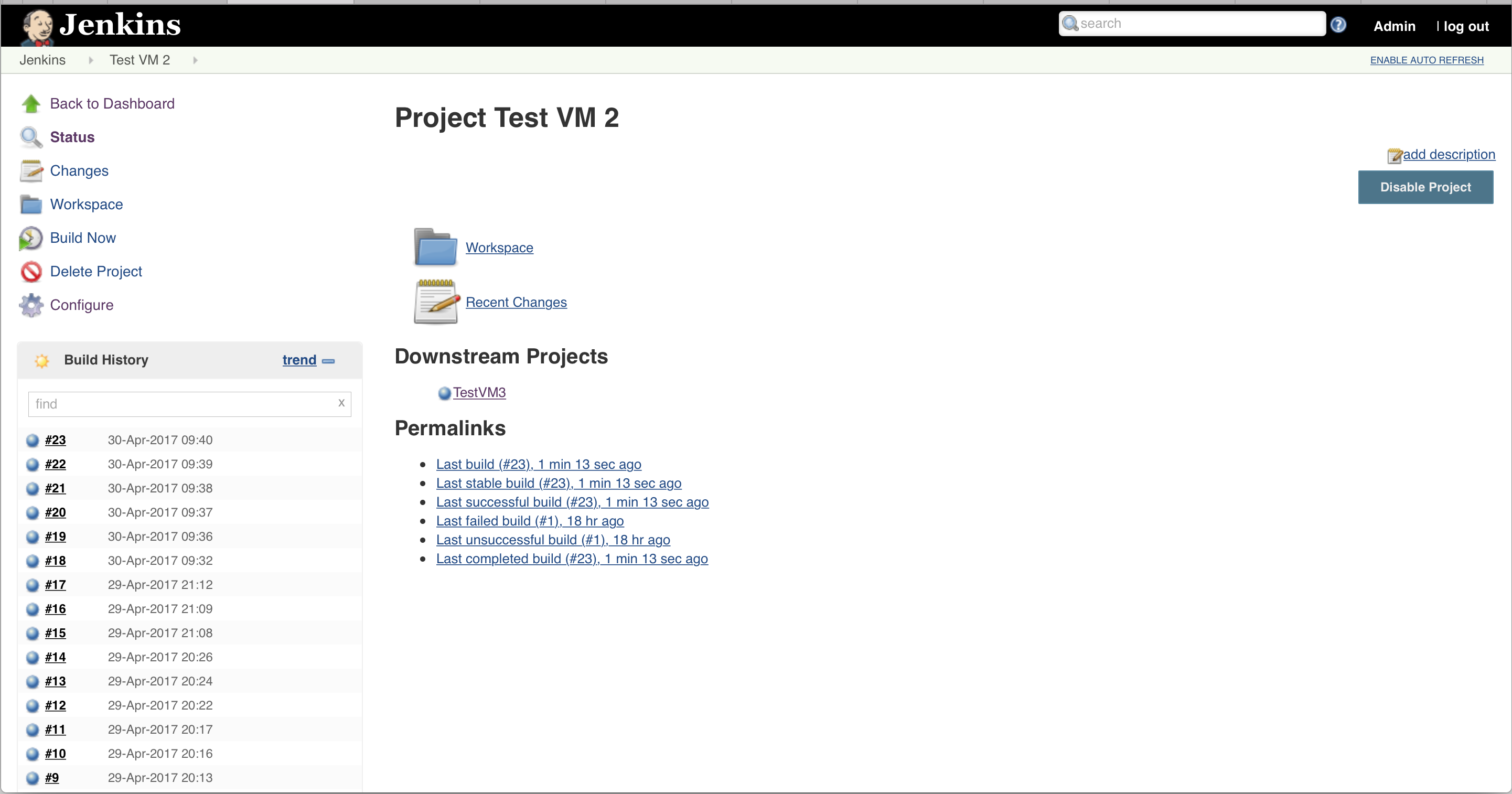This screenshot has width=1512, height=794.
Task: Click the Delete Project red icon
Action: click(31, 271)
